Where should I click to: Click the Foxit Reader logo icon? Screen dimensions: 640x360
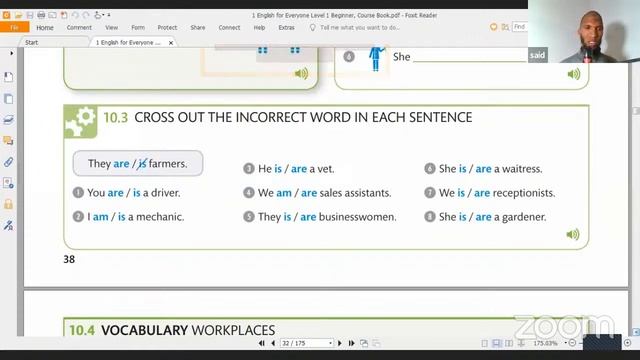(x=7, y=15)
